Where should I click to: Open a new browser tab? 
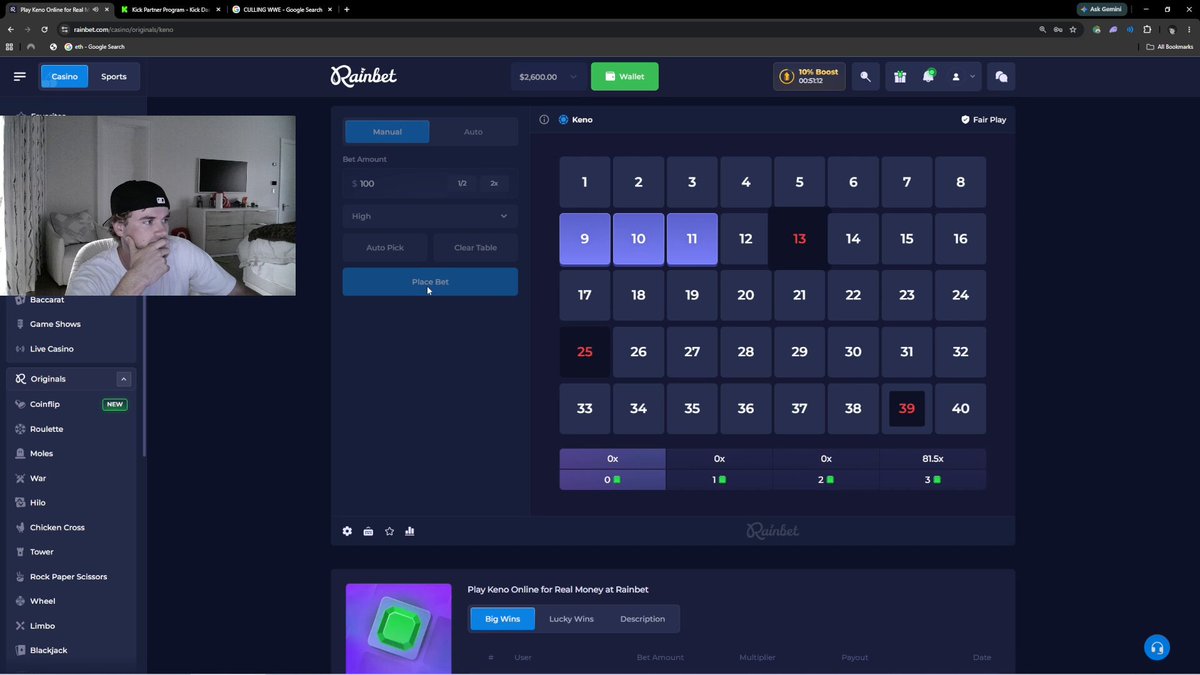tap(346, 9)
